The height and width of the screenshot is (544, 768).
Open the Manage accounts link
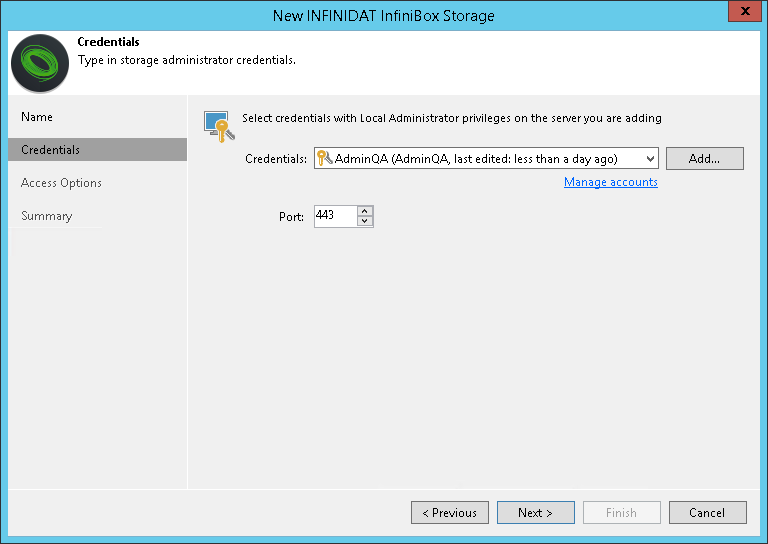(x=610, y=182)
